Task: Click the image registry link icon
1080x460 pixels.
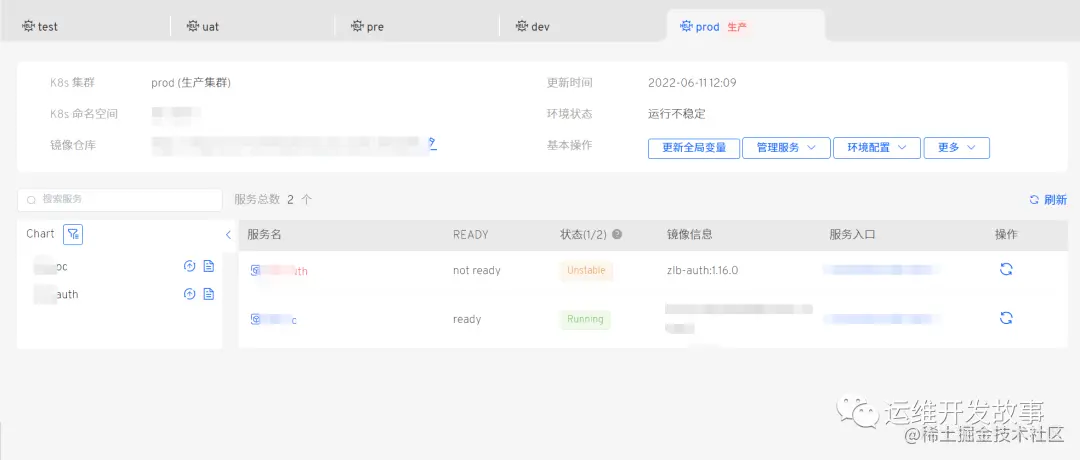Action: pos(432,143)
